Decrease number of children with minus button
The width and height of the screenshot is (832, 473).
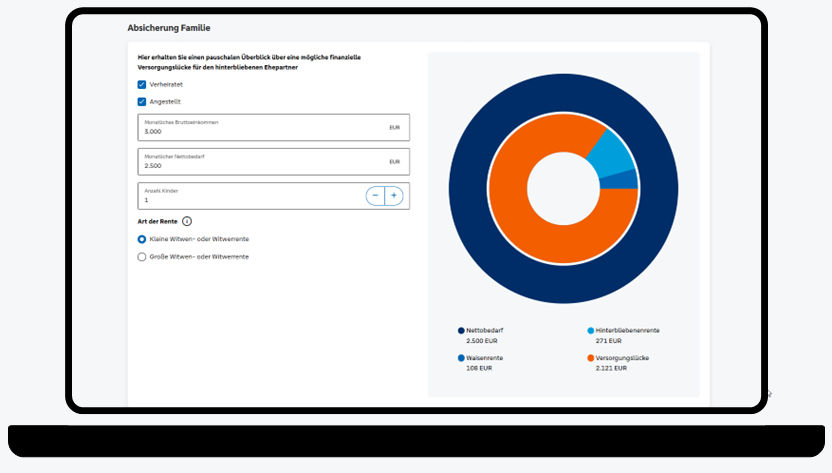pos(375,196)
